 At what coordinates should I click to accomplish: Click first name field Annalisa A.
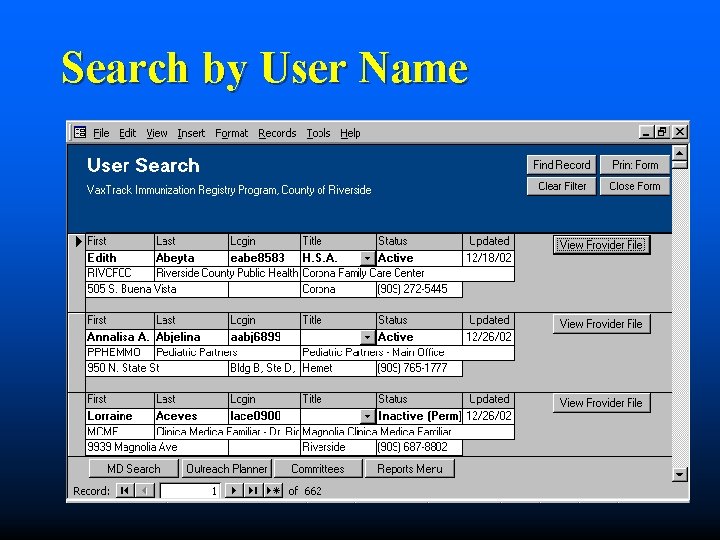click(x=120, y=338)
